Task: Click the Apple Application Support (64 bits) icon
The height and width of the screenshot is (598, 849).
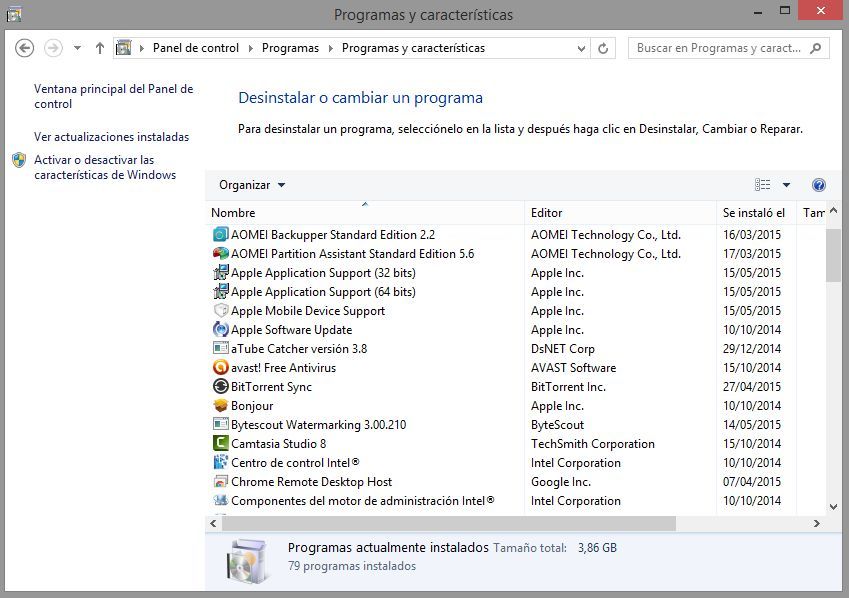Action: click(220, 291)
